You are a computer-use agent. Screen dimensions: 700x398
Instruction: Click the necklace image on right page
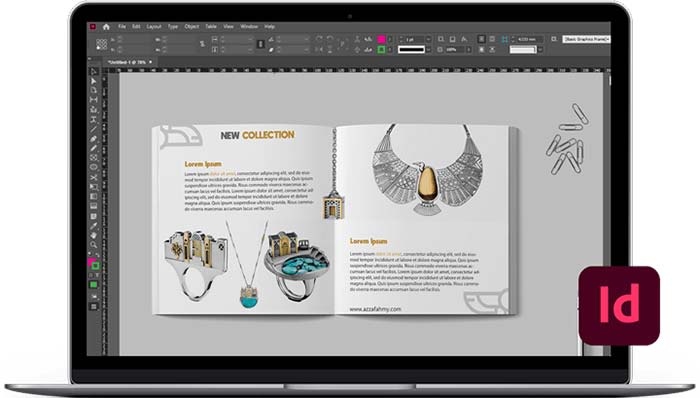click(429, 170)
